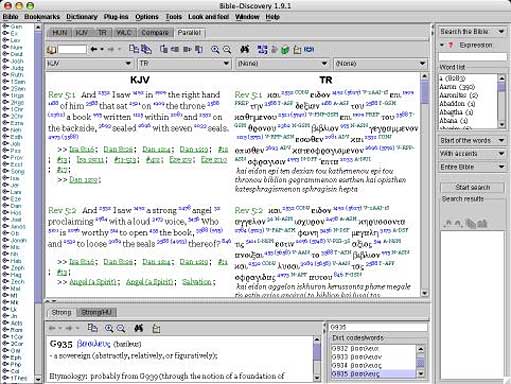The width and height of the screenshot is (511, 384).
Task: Zoom in on the Bible text pane
Action: click(x=215, y=50)
